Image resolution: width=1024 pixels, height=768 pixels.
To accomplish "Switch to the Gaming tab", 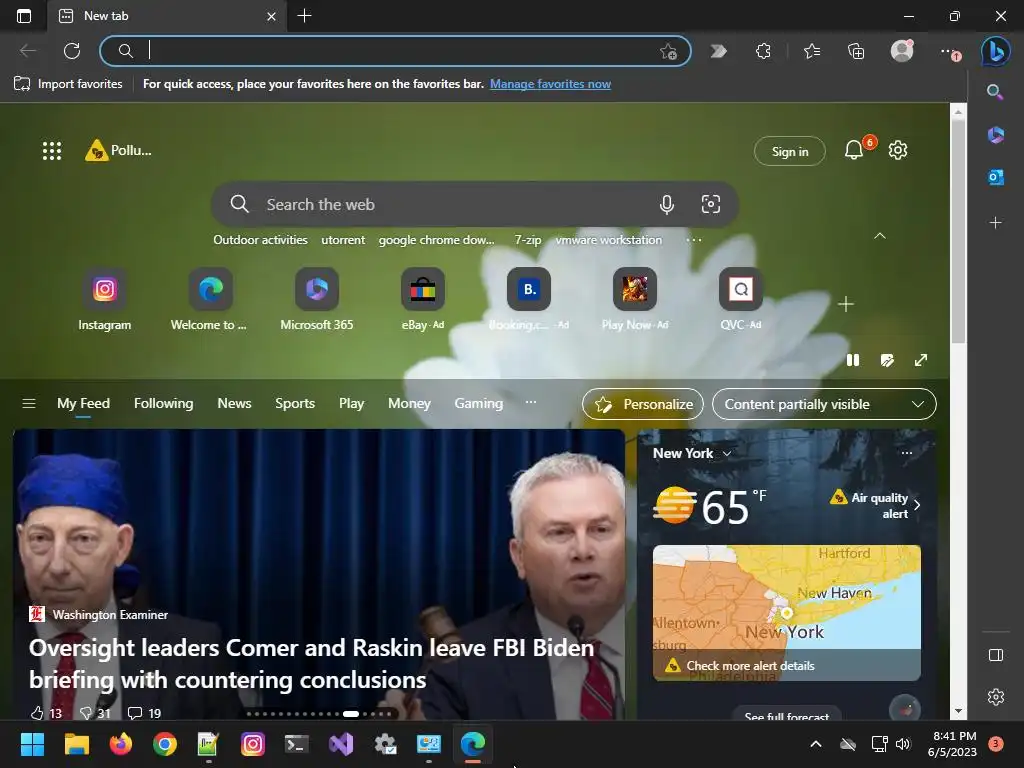I will [x=478, y=404].
